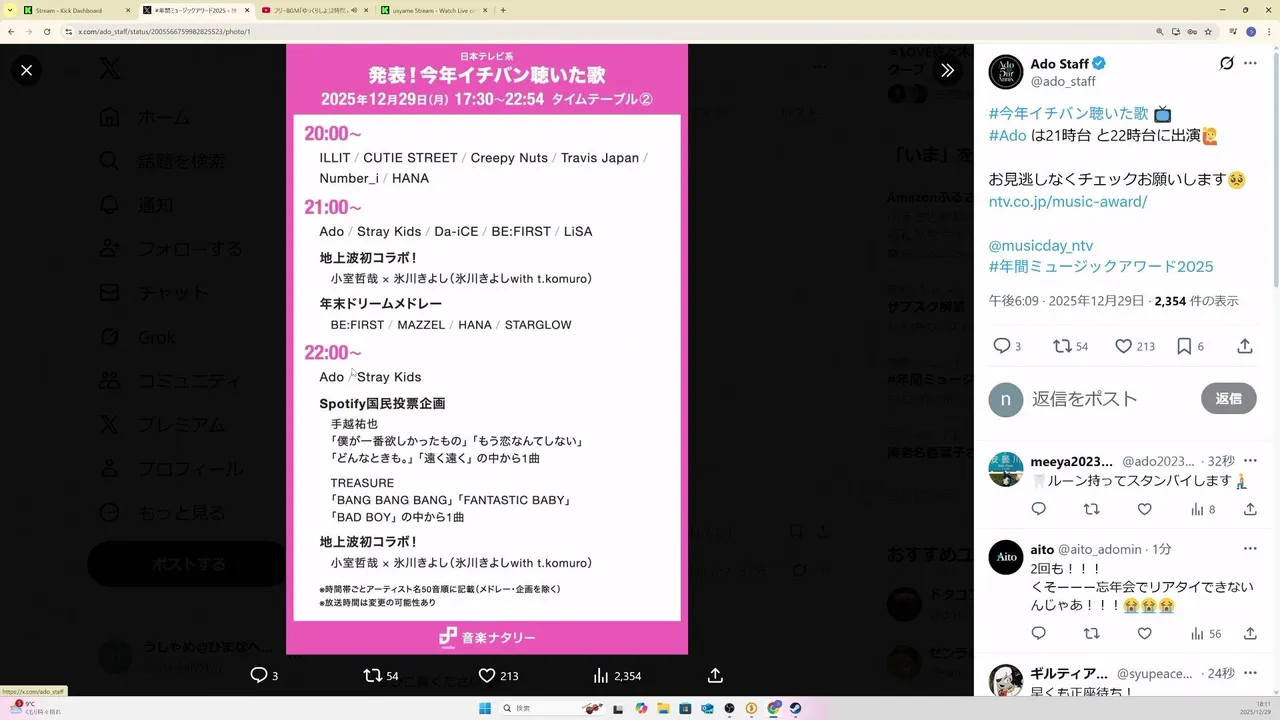This screenshot has height=720, width=1280.
Task: Open aito's profile avatar
Action: 1006,557
